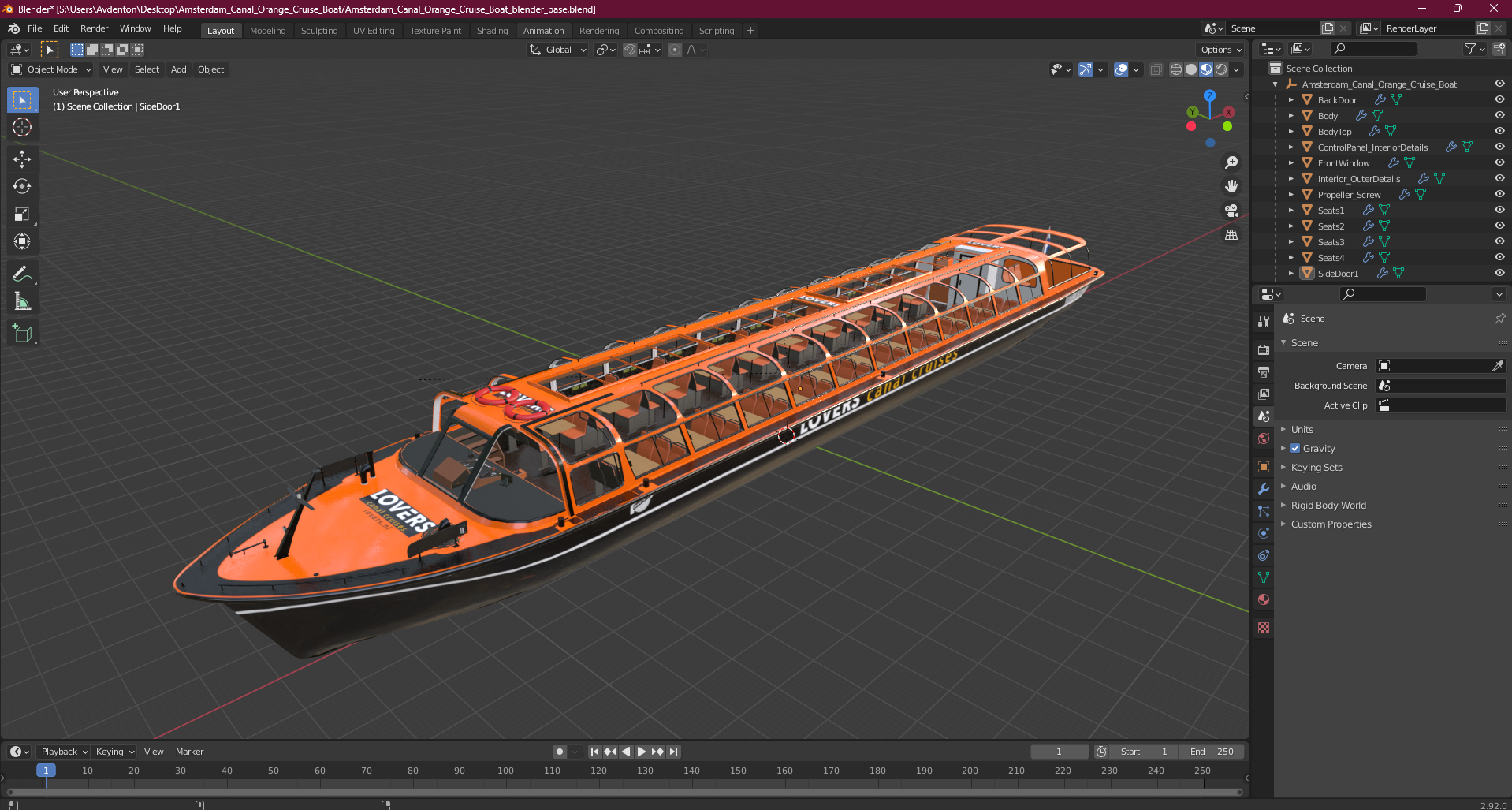Activate the Scale tool
This screenshot has width=1512, height=810.
tap(22, 214)
